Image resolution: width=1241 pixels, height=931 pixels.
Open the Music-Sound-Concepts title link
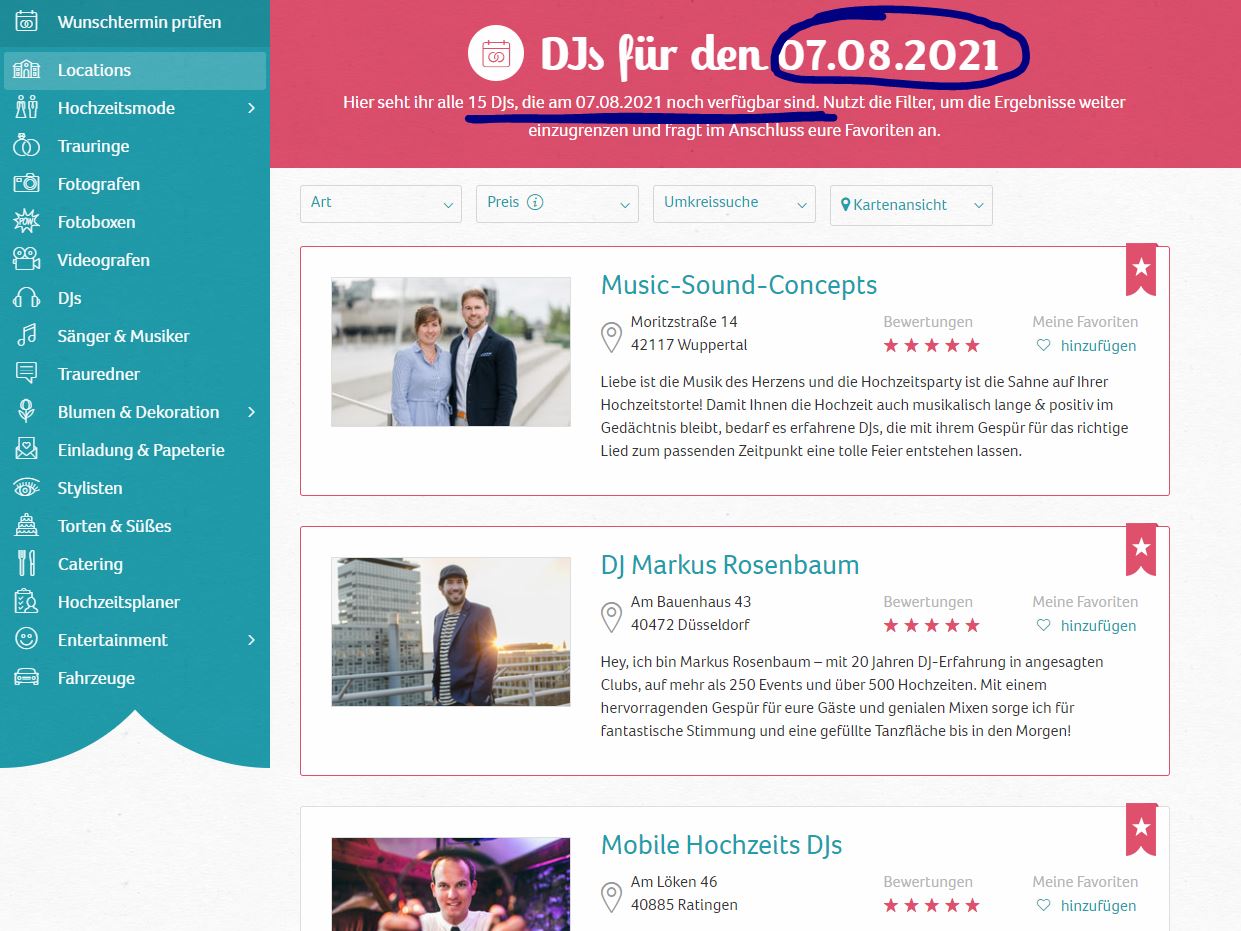(x=738, y=285)
